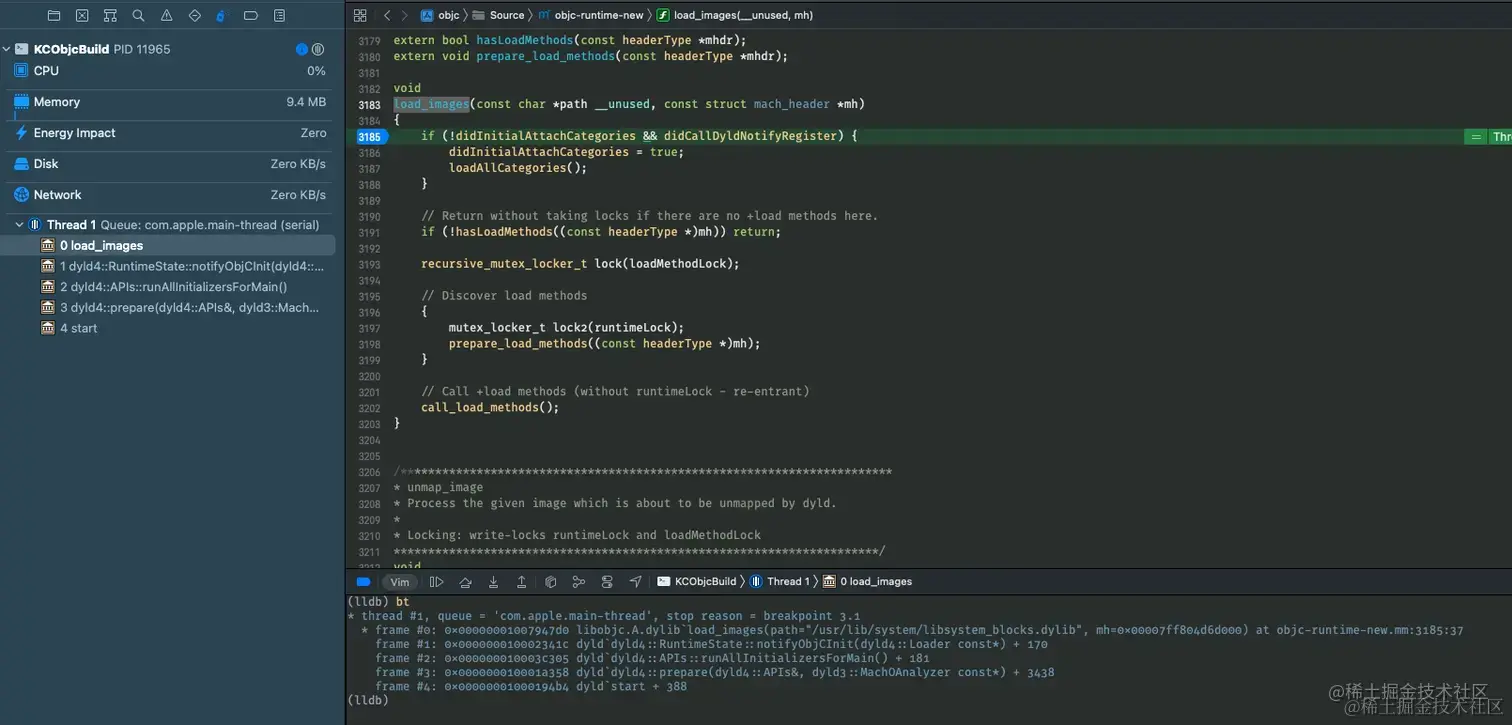
Task: Go back in editor history
Action: 387,16
